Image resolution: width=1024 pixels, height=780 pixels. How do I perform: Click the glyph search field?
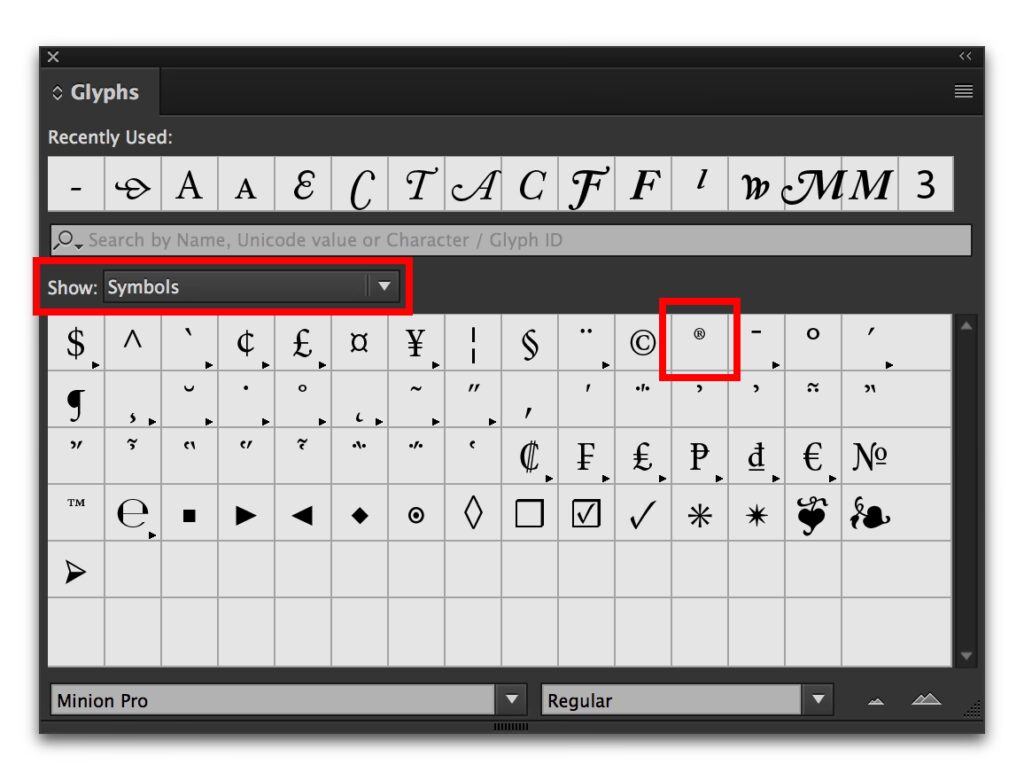point(510,240)
